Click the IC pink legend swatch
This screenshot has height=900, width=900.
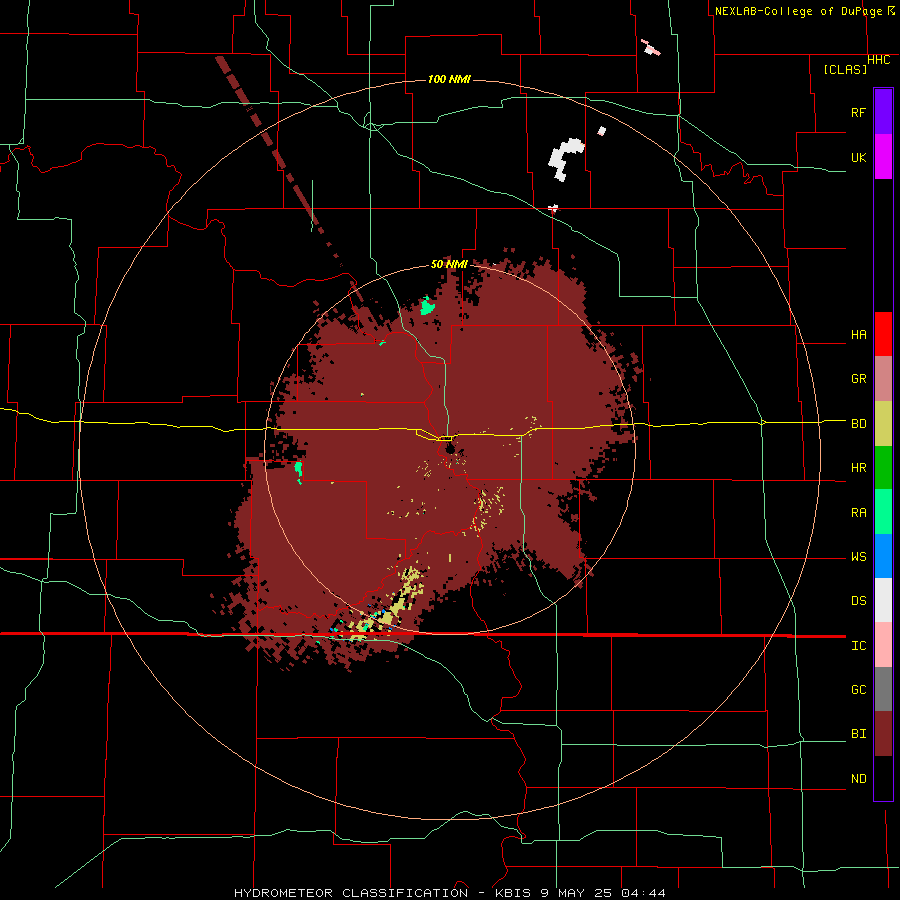coord(883,645)
